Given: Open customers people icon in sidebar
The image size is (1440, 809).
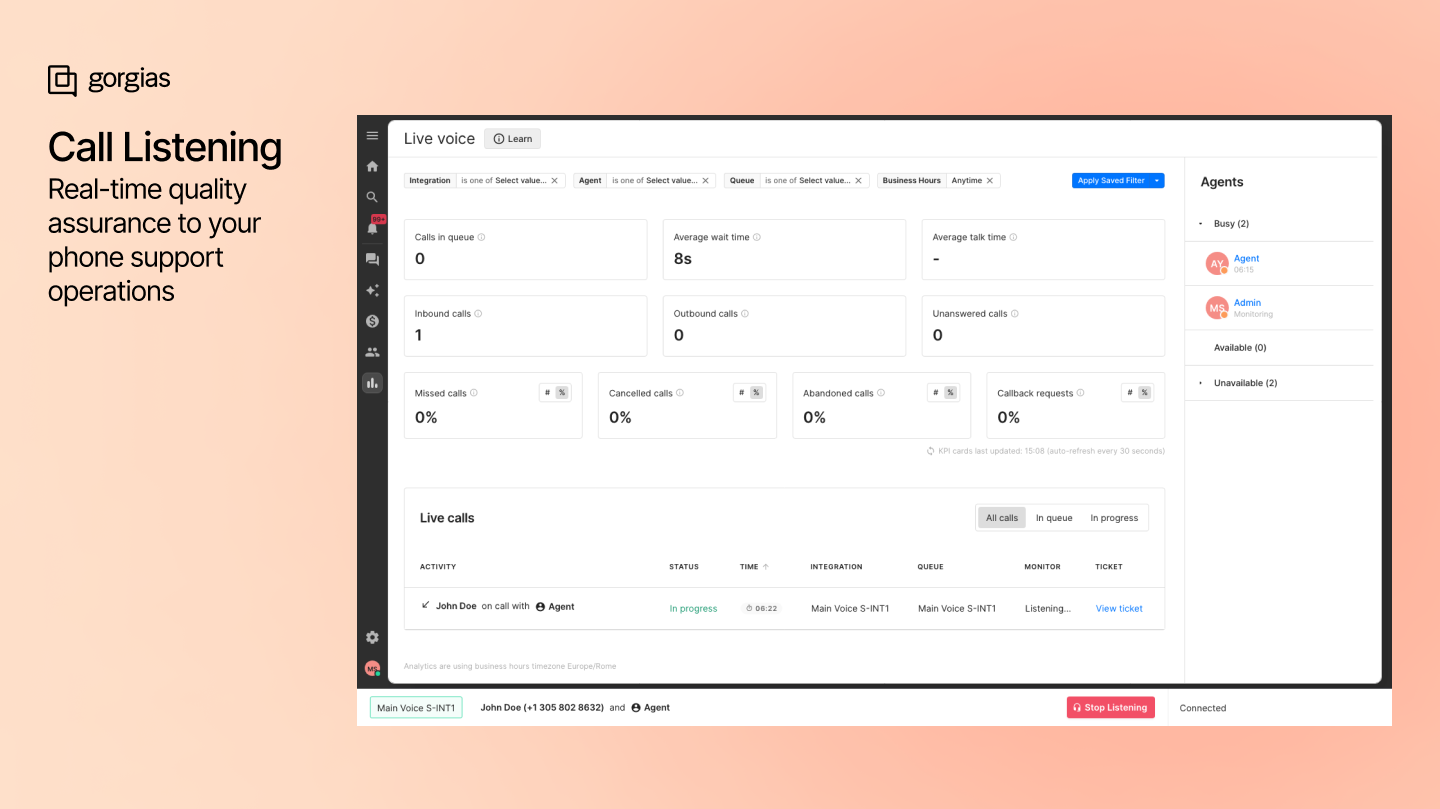Looking at the screenshot, I should [x=372, y=352].
